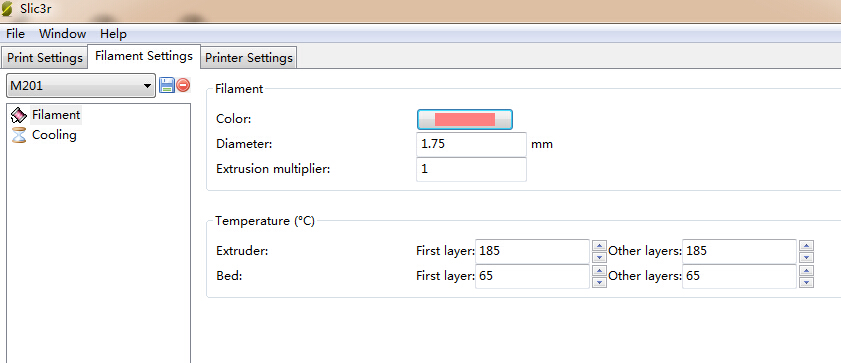Decrease bed other layers temperature
Viewport: 841px width, 363px height.
coord(806,283)
